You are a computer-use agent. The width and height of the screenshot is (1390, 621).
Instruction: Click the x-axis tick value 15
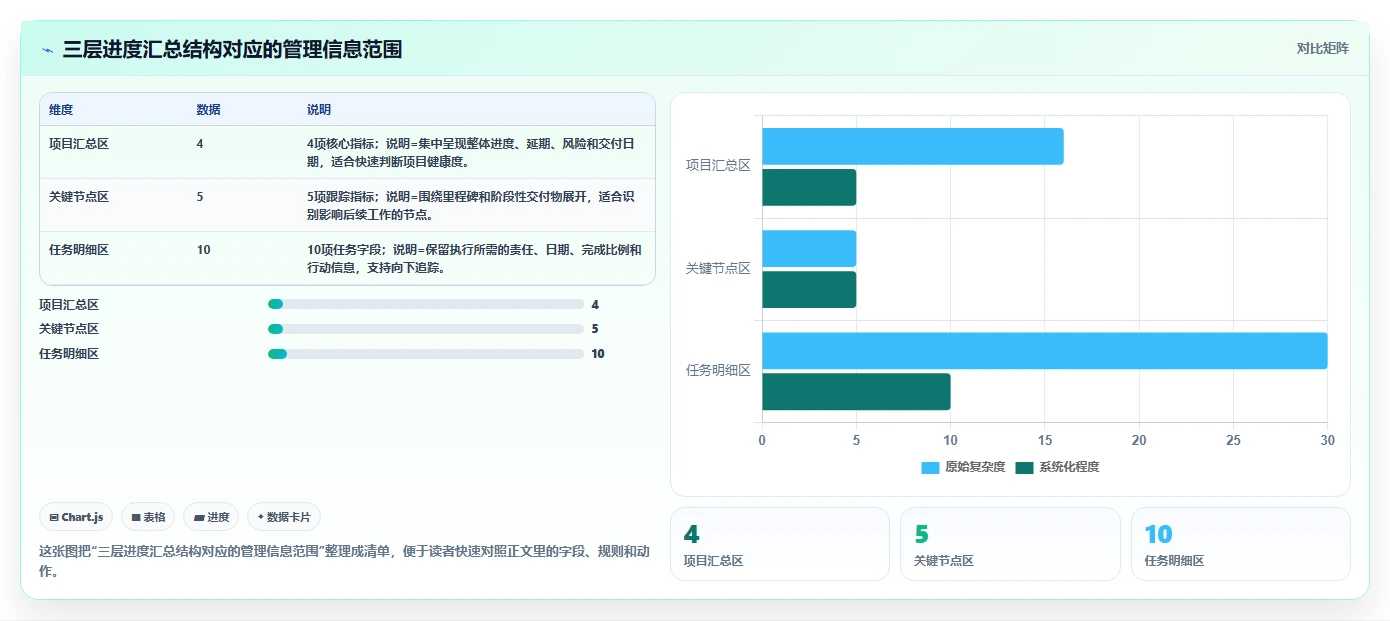click(1044, 440)
